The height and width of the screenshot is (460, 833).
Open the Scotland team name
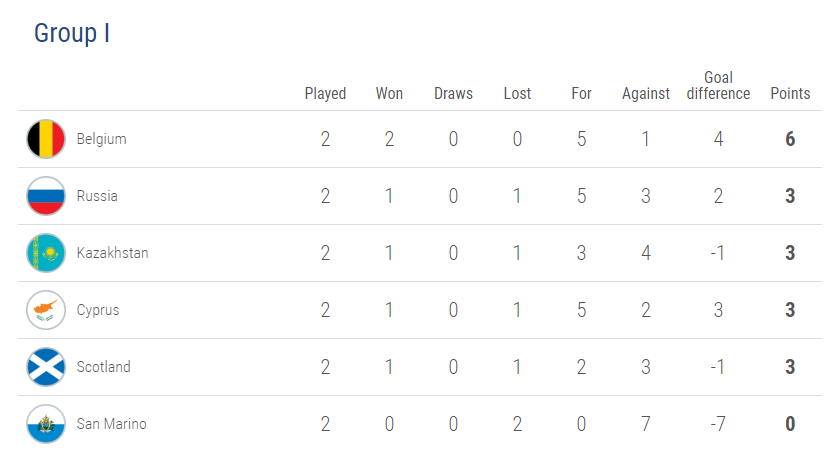(104, 367)
